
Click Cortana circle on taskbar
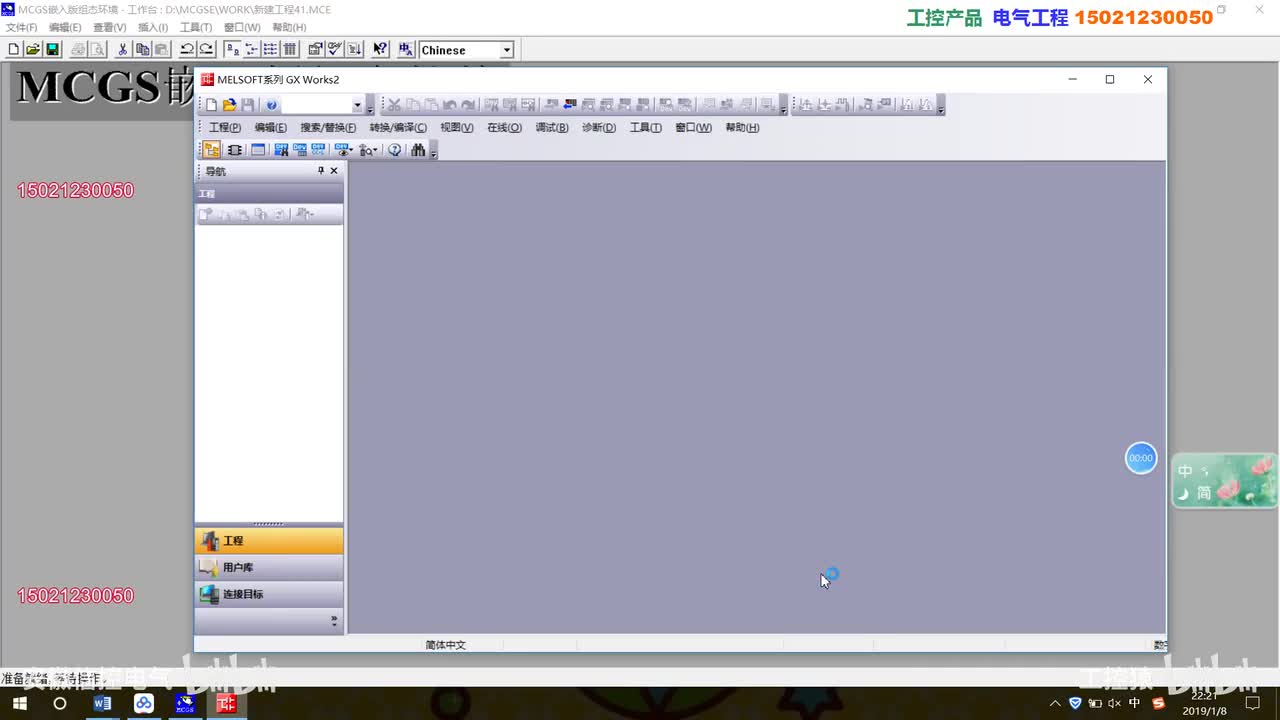pyautogui.click(x=60, y=704)
